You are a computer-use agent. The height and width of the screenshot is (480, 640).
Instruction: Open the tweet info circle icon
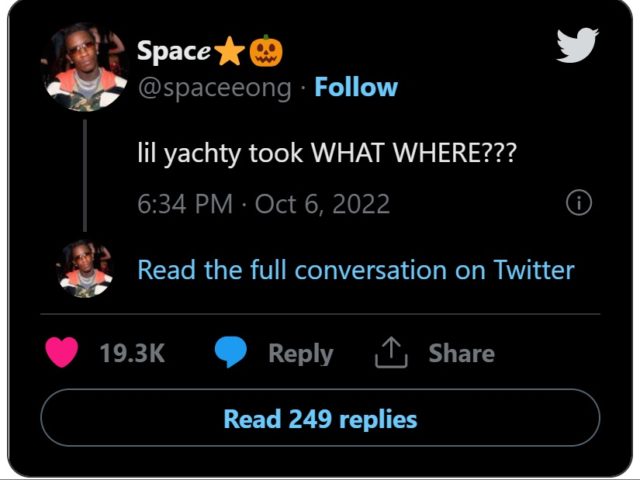point(578,204)
